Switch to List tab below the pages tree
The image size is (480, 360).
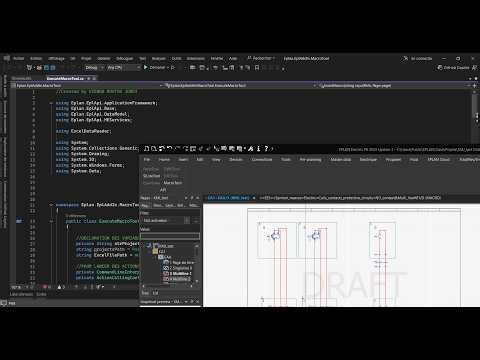(x=155, y=293)
